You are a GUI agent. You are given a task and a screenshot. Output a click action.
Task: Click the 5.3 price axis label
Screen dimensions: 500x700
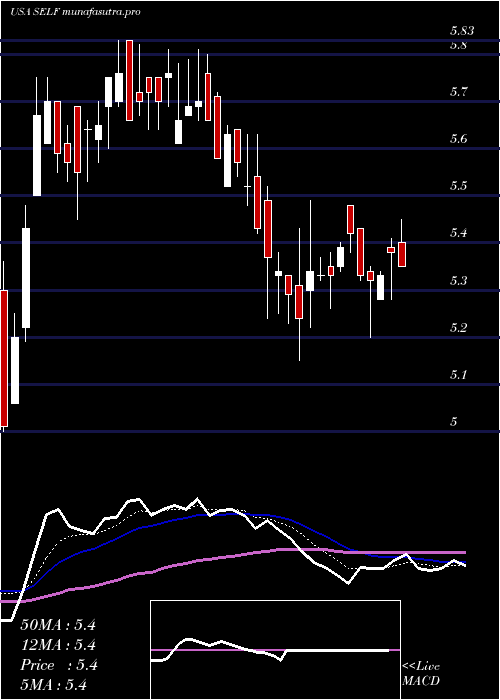[461, 281]
